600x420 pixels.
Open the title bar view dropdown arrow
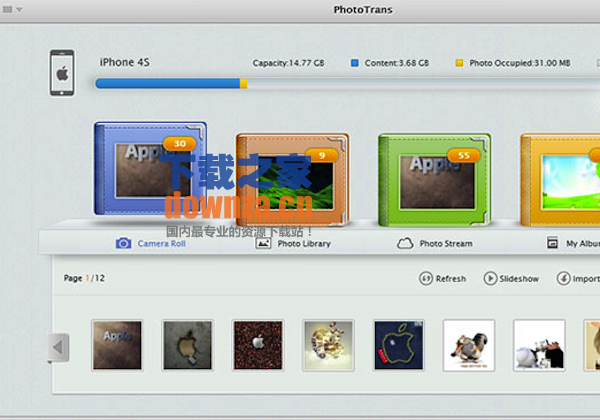coord(19,10)
